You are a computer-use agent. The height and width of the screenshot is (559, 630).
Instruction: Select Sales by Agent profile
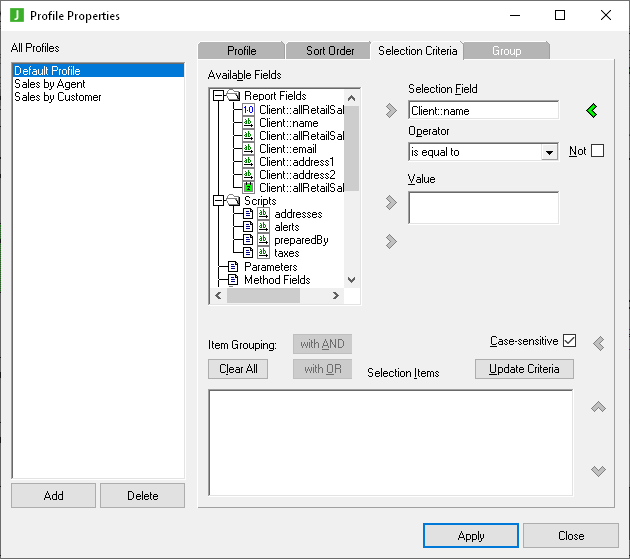(x=50, y=84)
